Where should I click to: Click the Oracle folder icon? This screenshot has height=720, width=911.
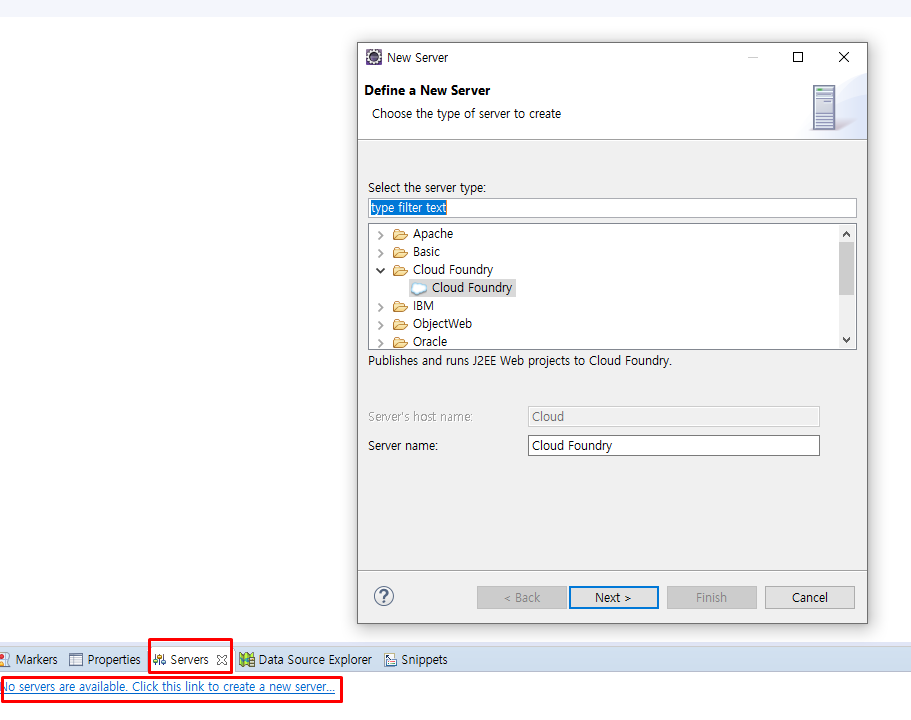(400, 342)
